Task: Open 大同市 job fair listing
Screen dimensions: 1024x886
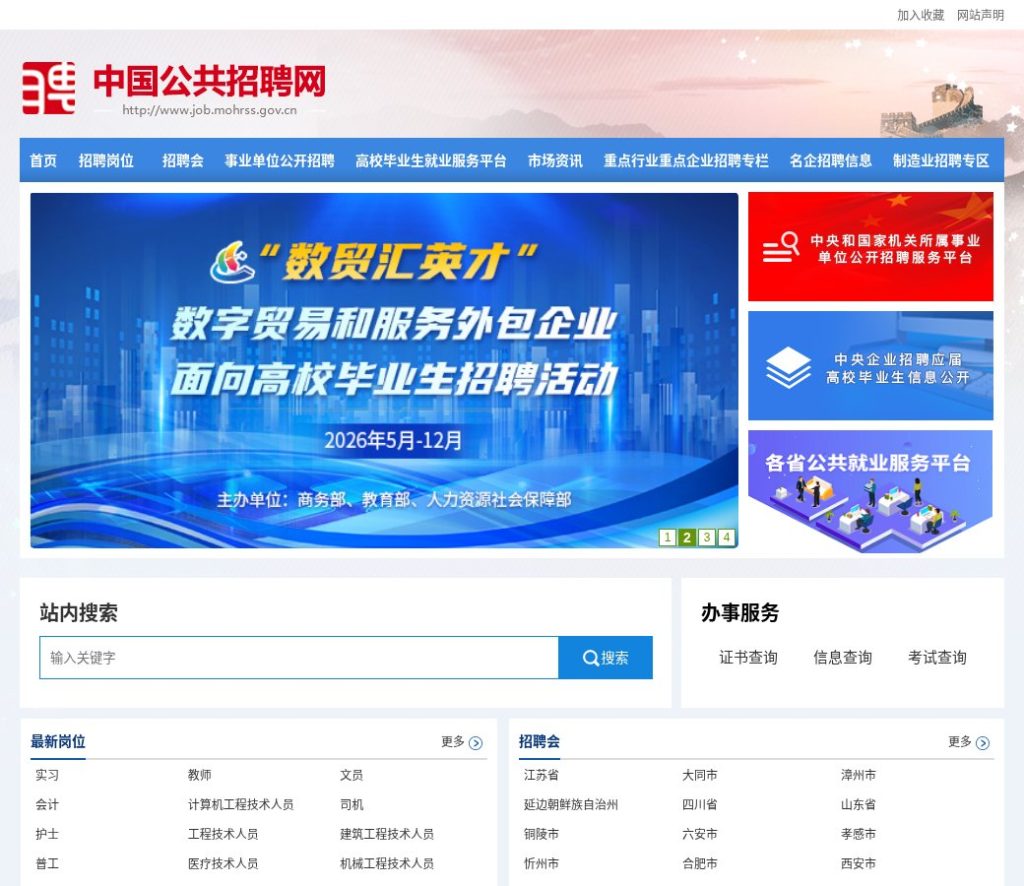Action: pyautogui.click(x=699, y=775)
